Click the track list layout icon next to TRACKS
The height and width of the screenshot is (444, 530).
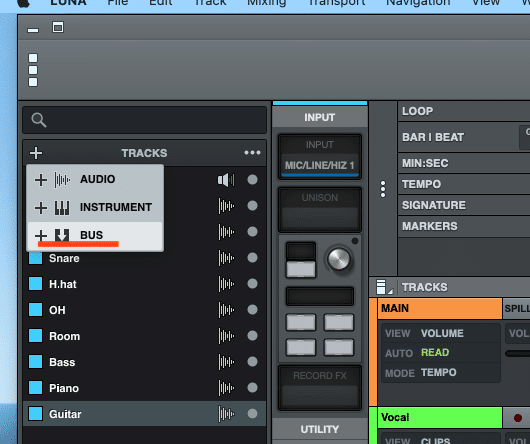381,287
